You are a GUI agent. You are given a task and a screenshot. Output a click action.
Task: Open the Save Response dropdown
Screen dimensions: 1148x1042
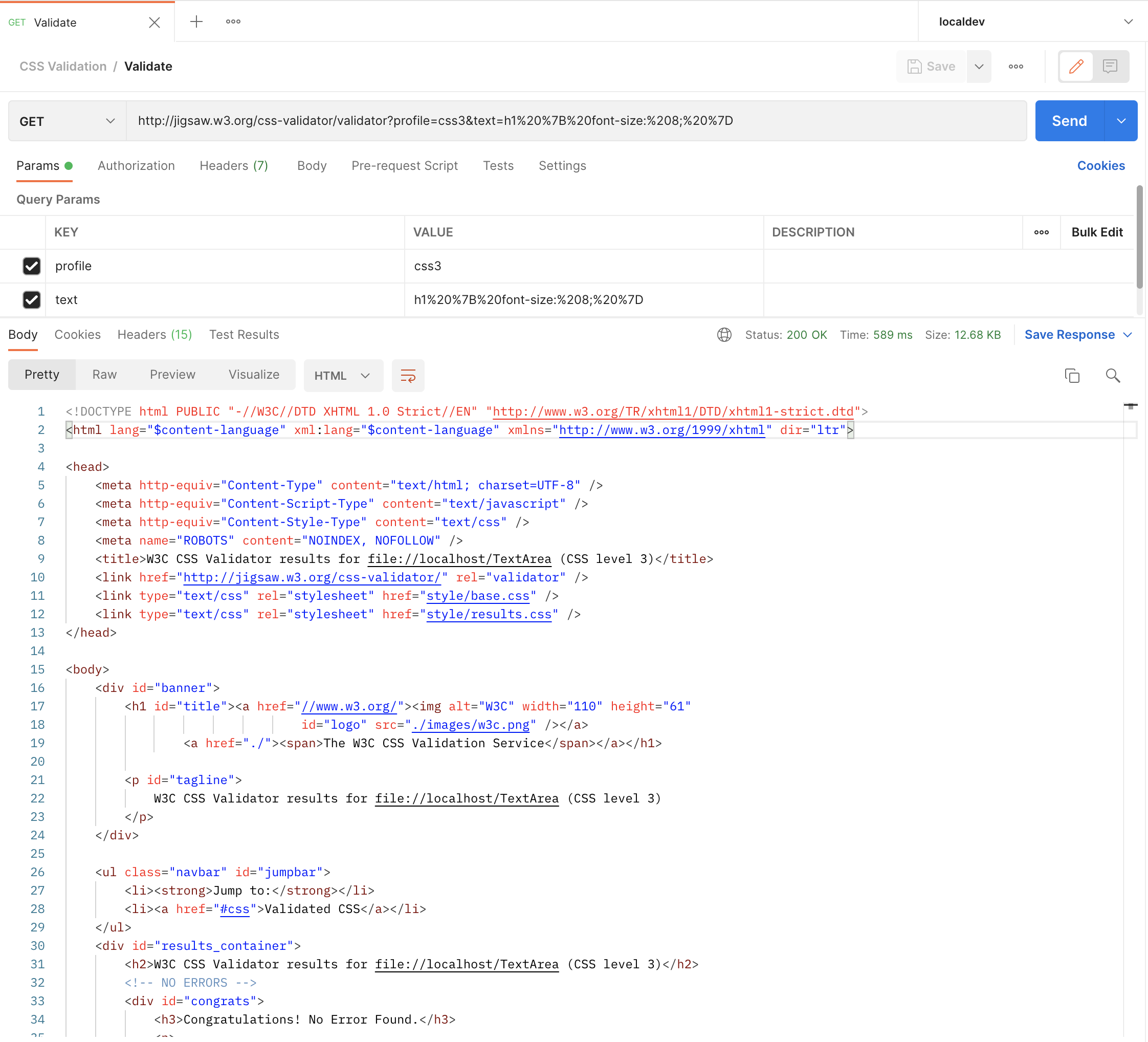[x=1077, y=335]
